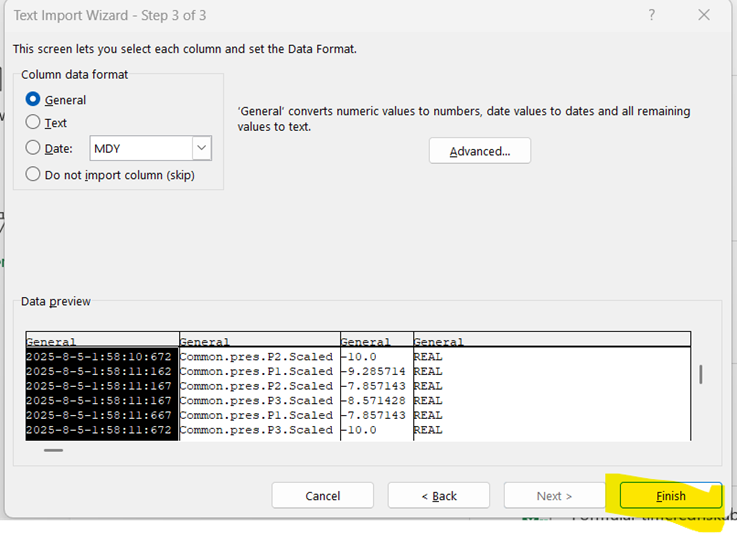Choose the Date column data format
Screen dimensions: 737x534
coord(32,148)
